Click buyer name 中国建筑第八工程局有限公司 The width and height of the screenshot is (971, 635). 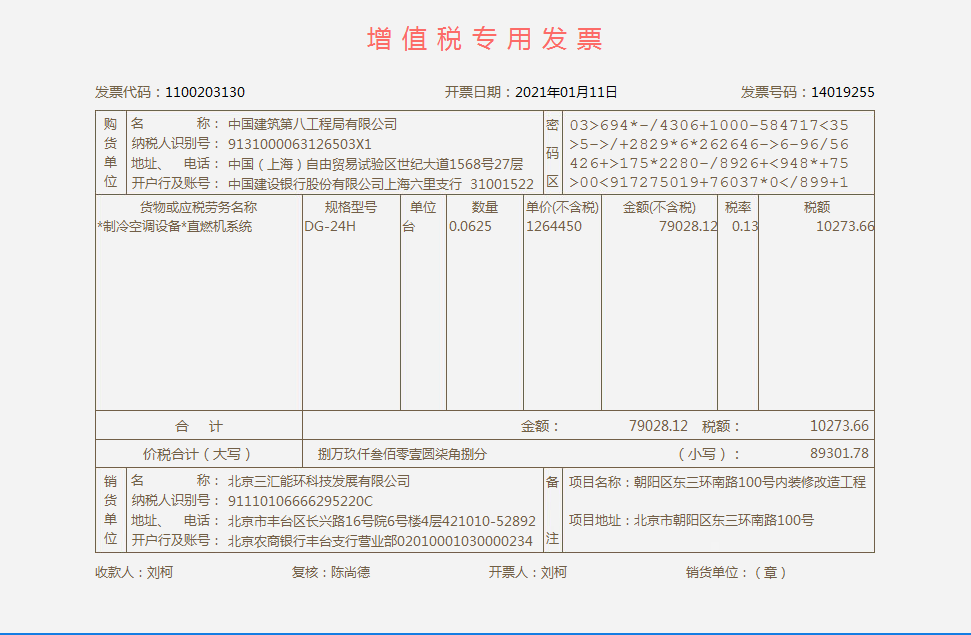pyautogui.click(x=313, y=124)
